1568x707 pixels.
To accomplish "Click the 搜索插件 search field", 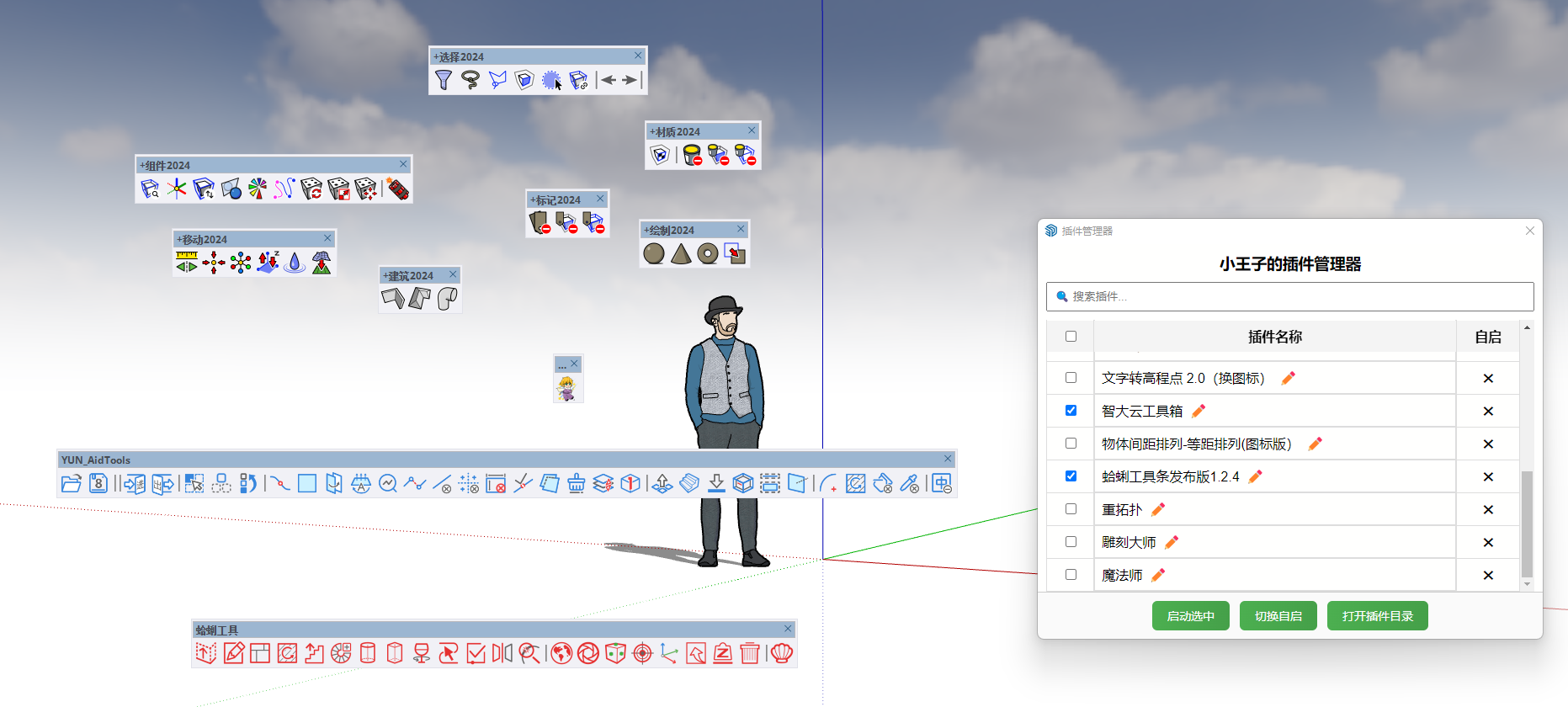I will [1289, 296].
